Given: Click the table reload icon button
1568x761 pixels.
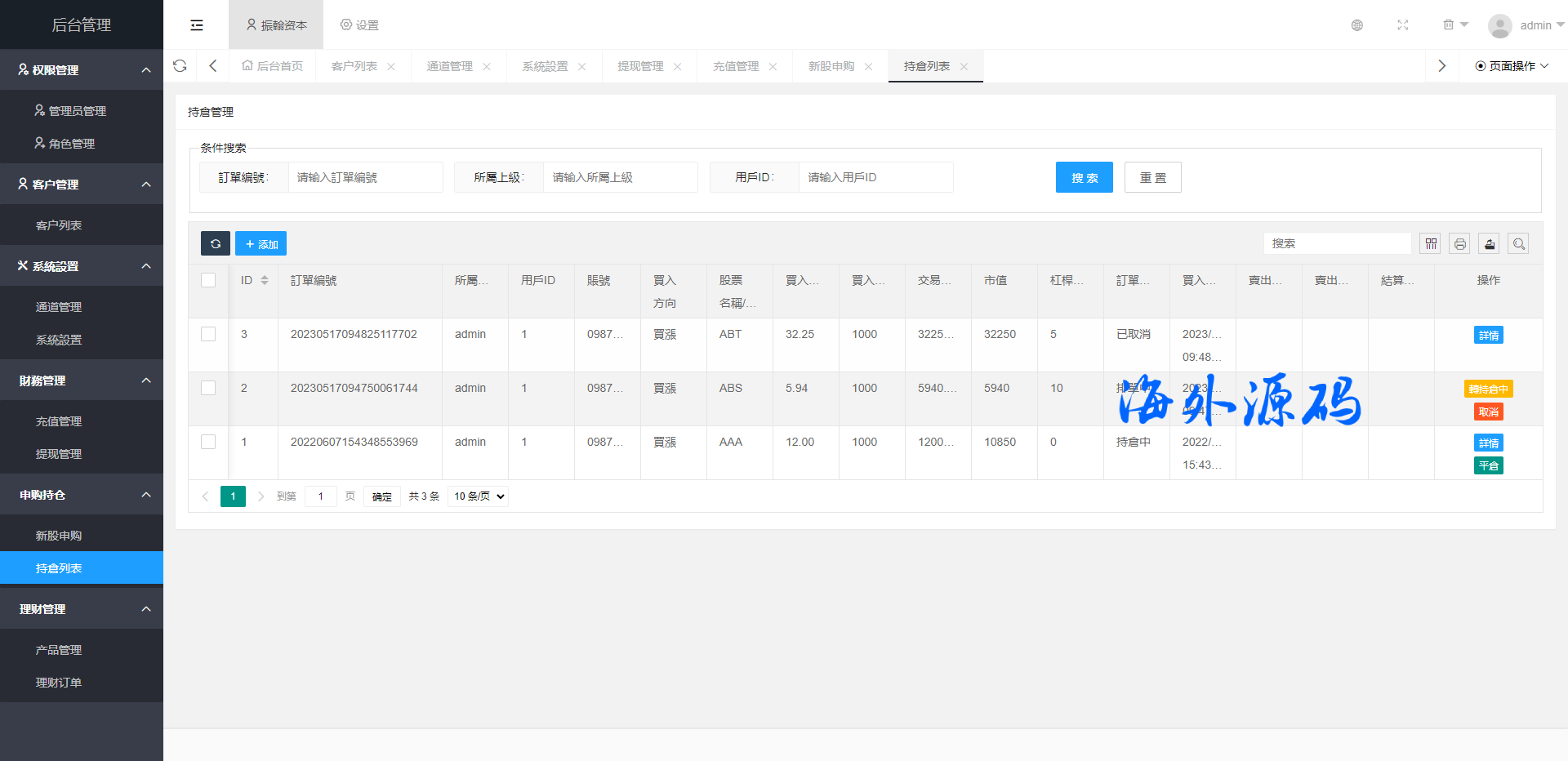Looking at the screenshot, I should (216, 243).
